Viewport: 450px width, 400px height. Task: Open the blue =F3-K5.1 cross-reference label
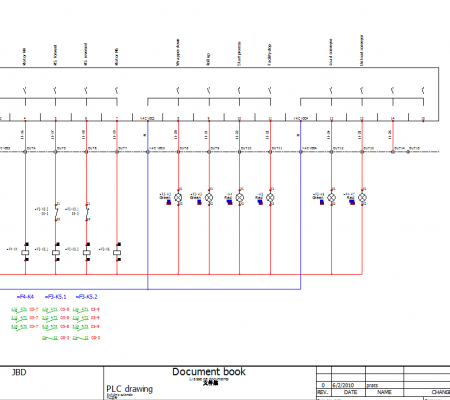click(56, 296)
